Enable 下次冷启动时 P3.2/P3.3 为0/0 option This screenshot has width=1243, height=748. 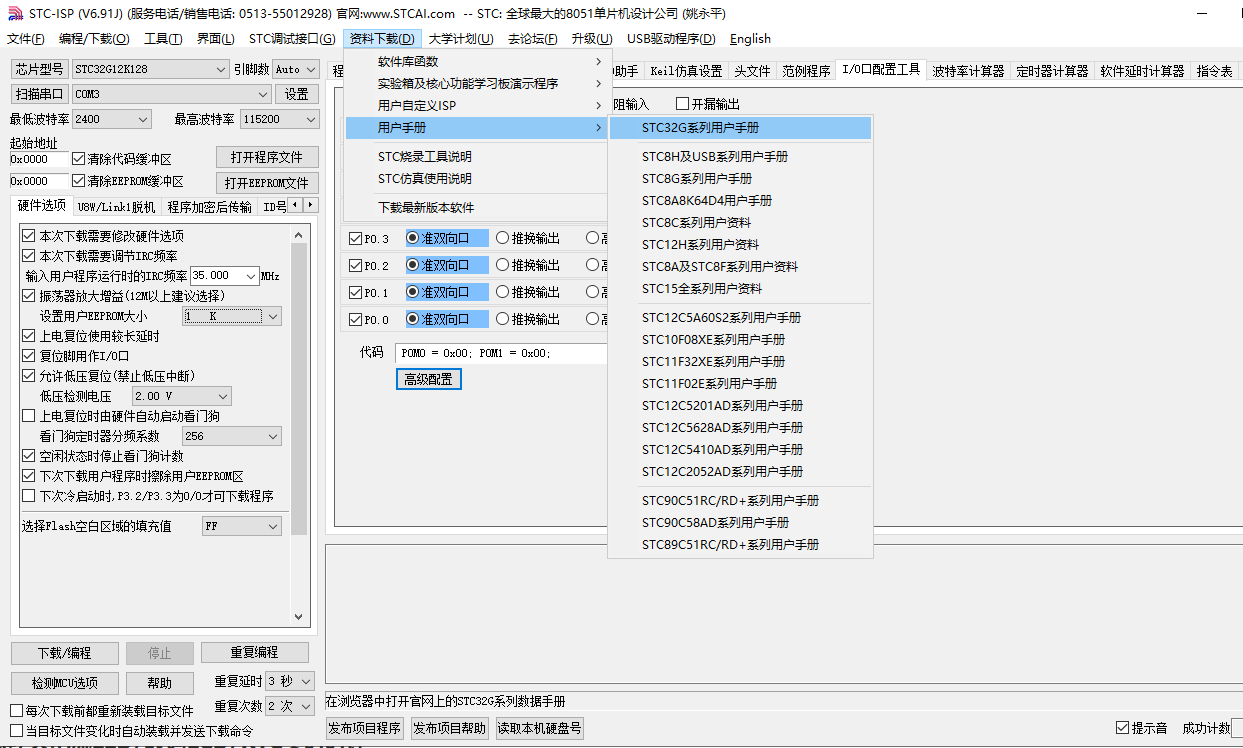click(28, 496)
